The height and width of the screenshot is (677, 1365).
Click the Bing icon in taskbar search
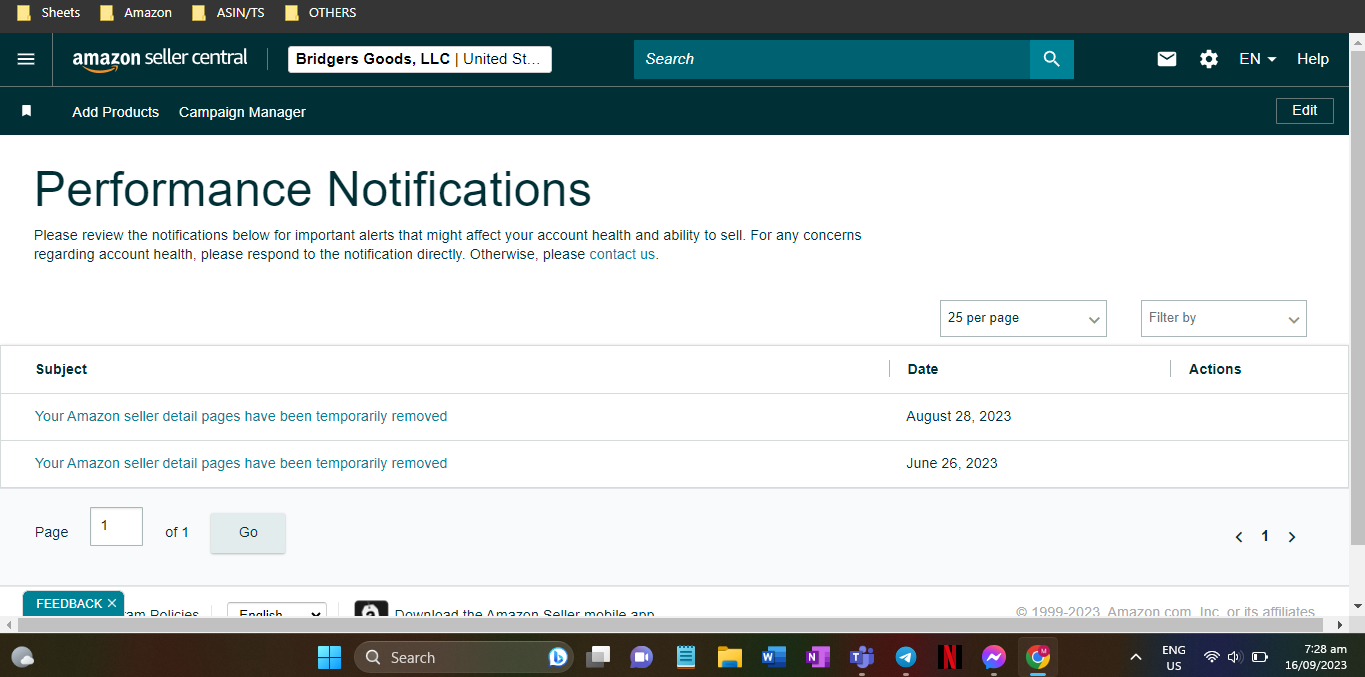(558, 657)
